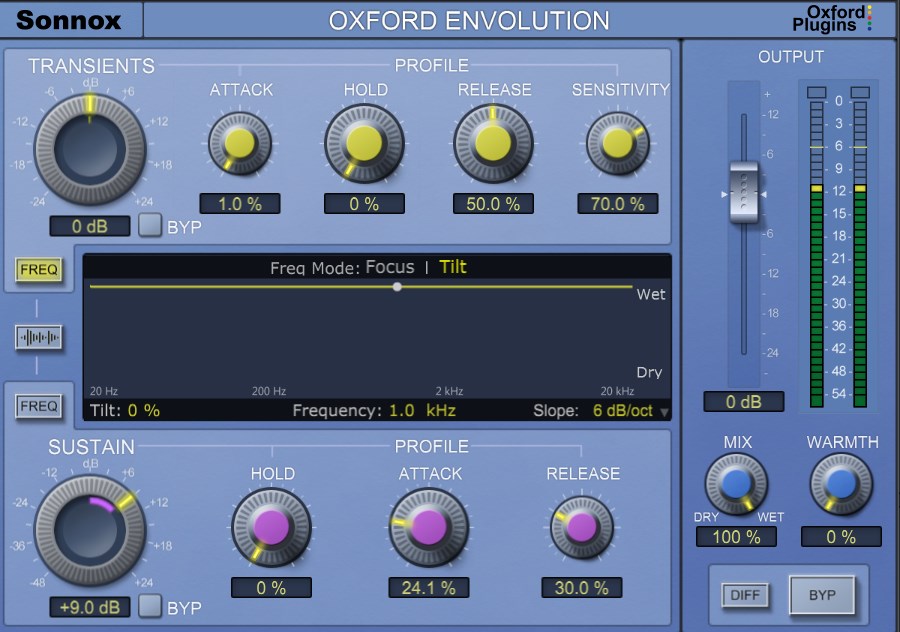The width and height of the screenshot is (900, 632).
Task: Toggle the upper FREQ button for Transients
Action: click(x=38, y=269)
